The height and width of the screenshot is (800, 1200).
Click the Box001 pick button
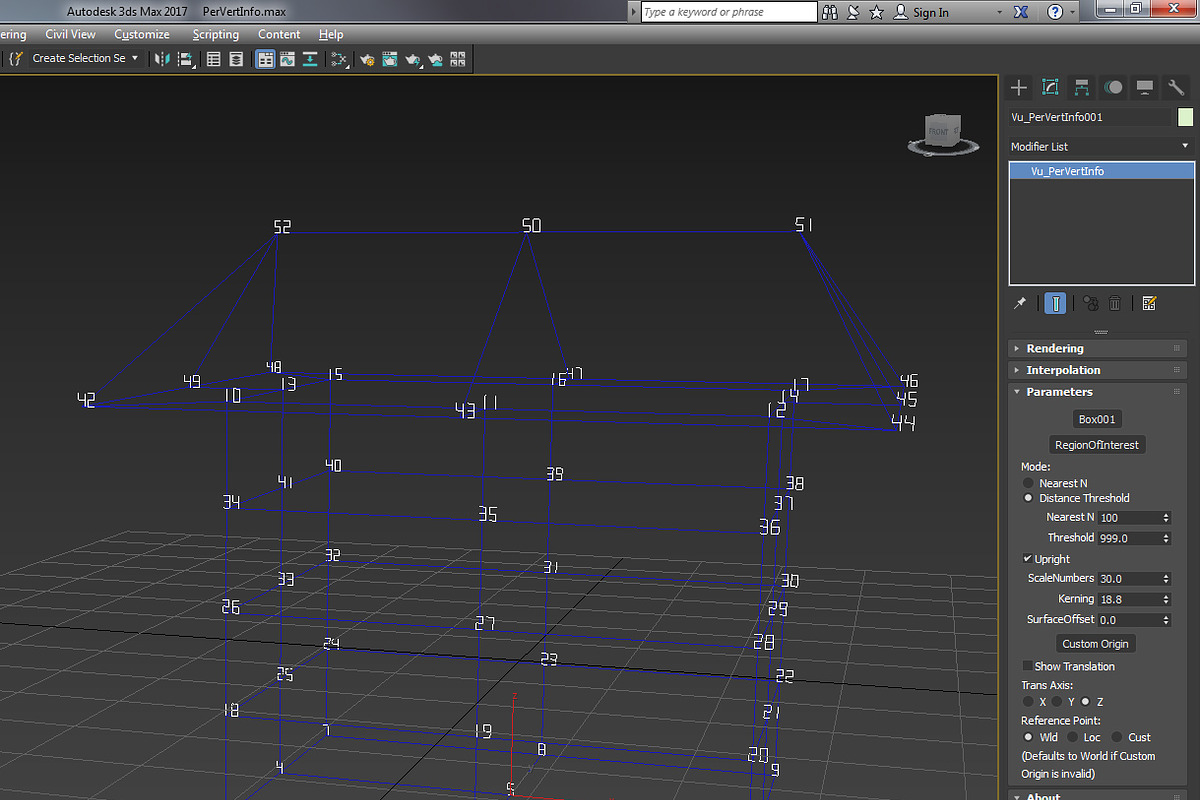[1095, 419]
